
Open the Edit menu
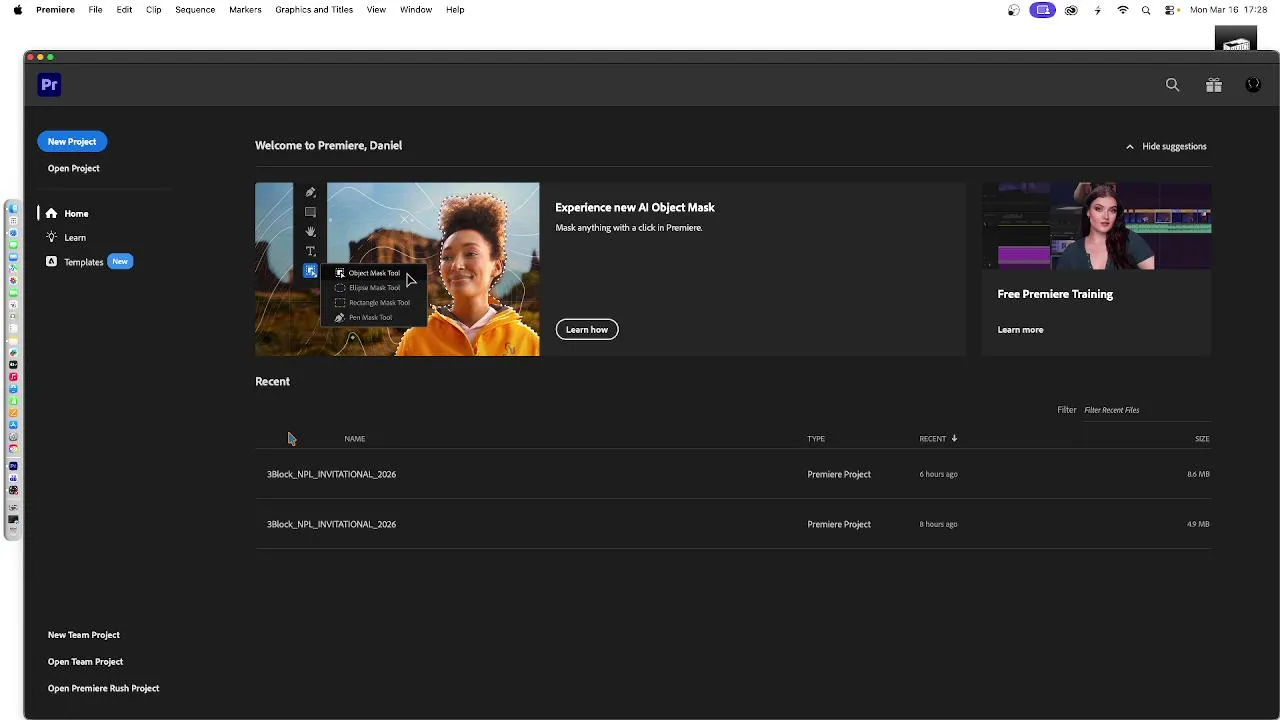(124, 9)
